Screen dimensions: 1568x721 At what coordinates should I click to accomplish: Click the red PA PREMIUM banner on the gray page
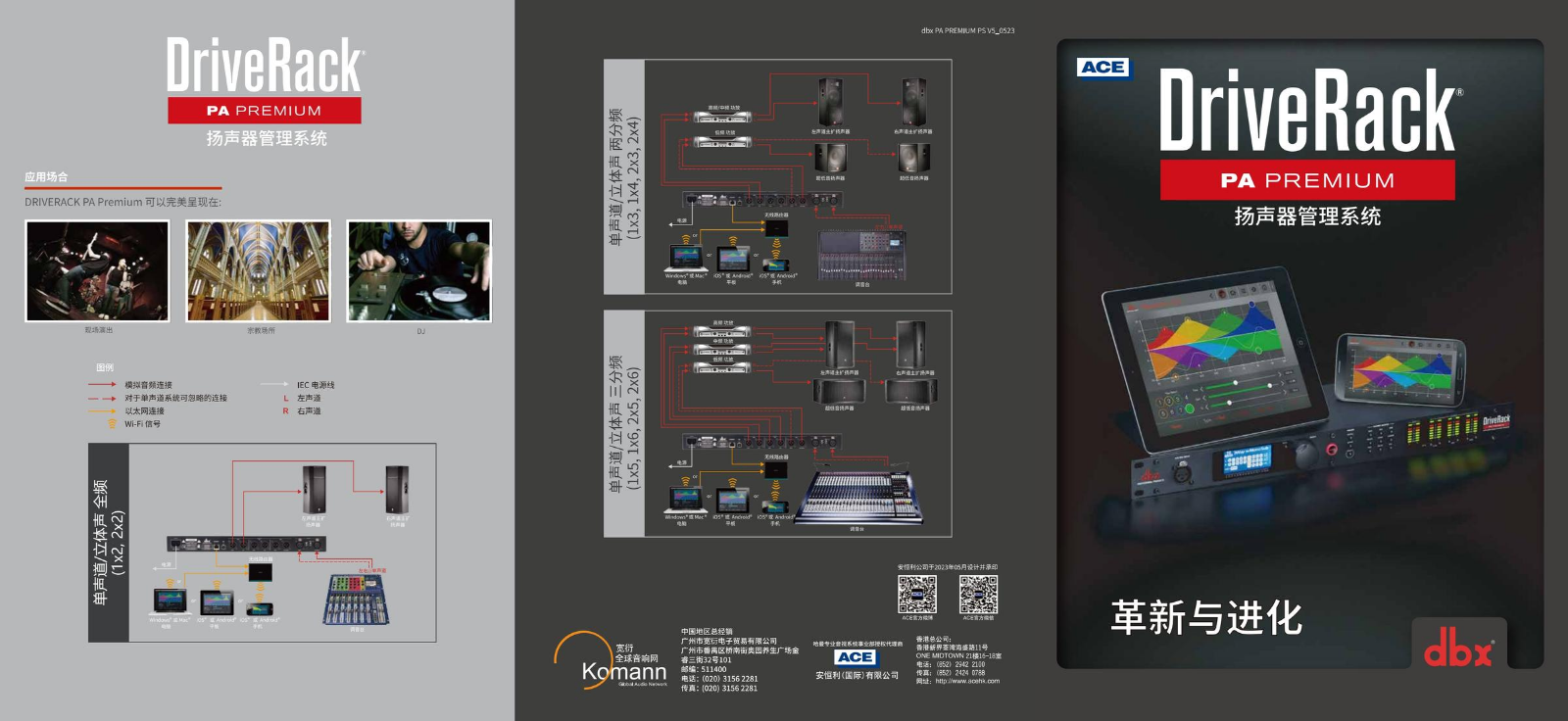coord(264,111)
